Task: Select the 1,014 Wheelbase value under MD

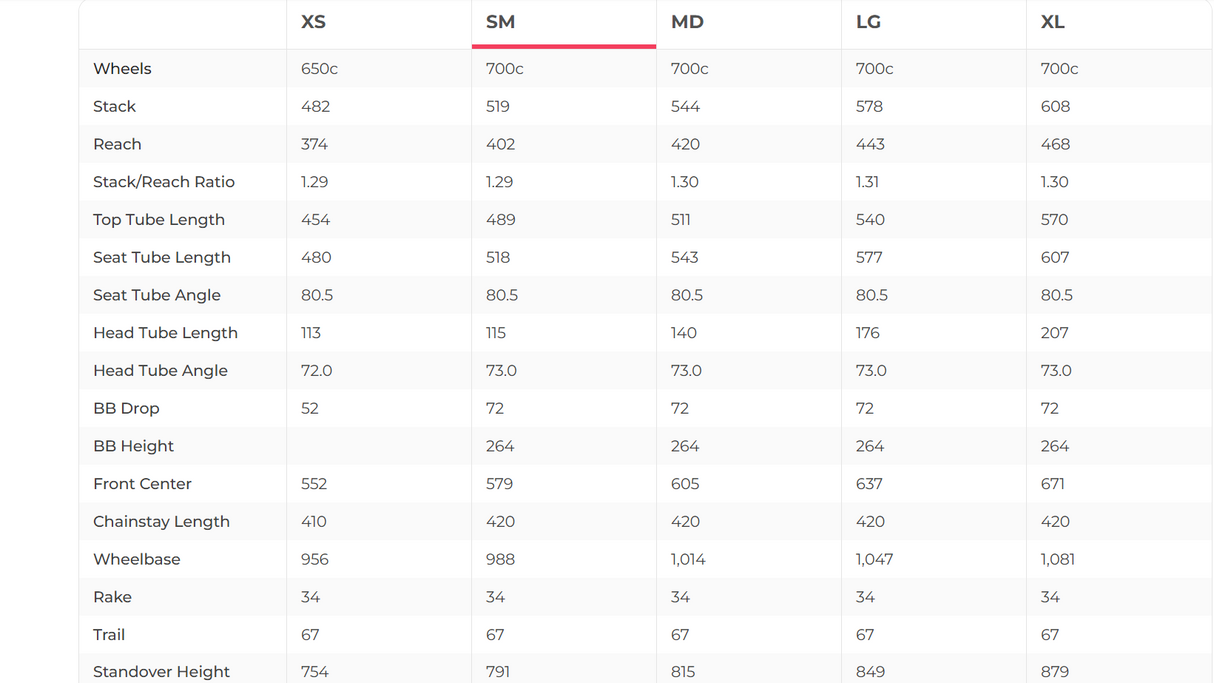Action: [688, 560]
